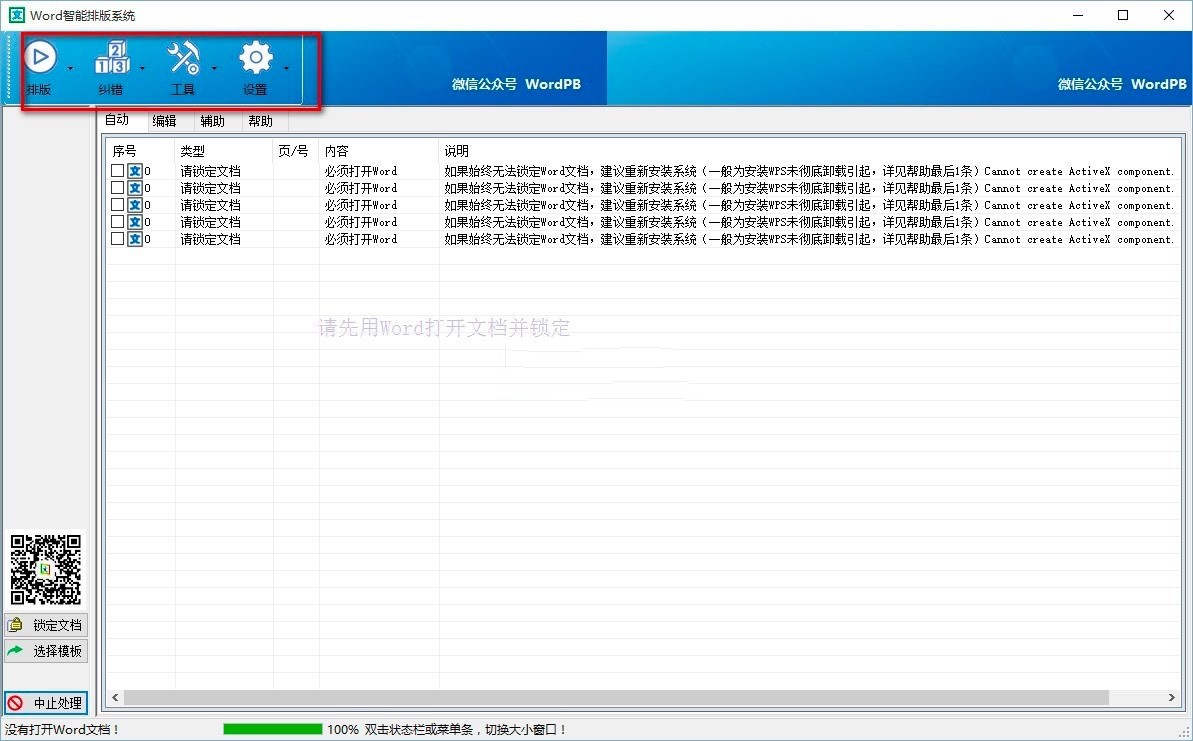The image size is (1193, 741).
Task: Close the Word智能排版系统 window
Action: click(x=1169, y=15)
